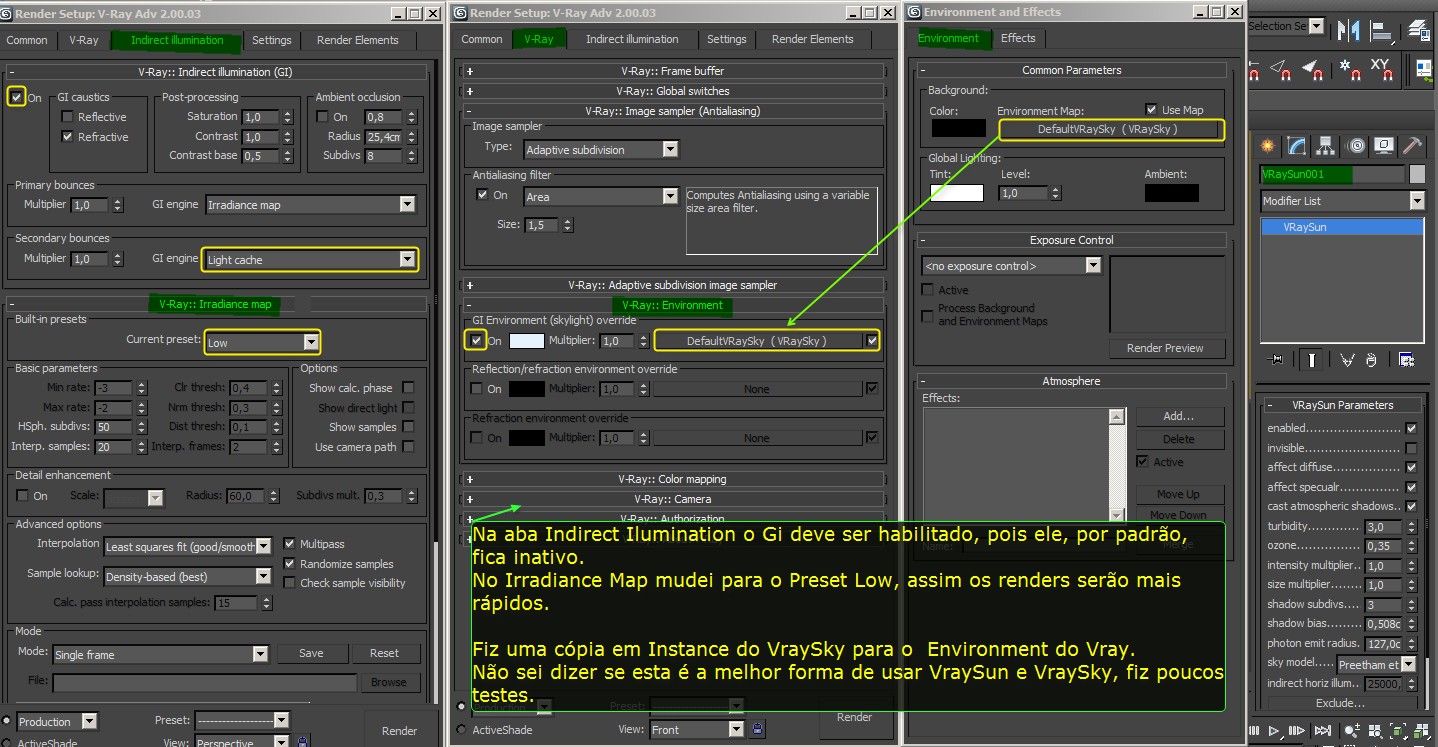Open Modifier List dropdown
Screen dimensions: 1438x747
point(1341,201)
